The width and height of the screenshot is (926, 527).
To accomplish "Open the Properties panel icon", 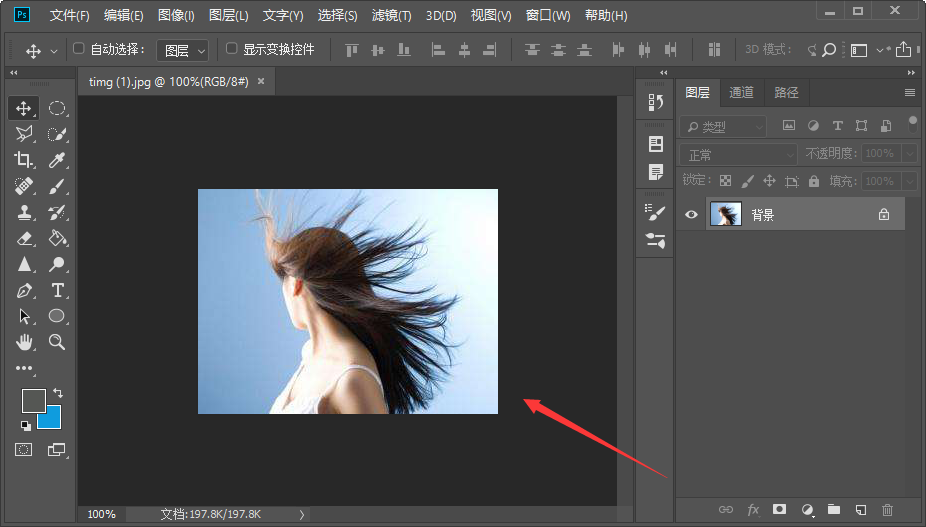I will coord(655,144).
